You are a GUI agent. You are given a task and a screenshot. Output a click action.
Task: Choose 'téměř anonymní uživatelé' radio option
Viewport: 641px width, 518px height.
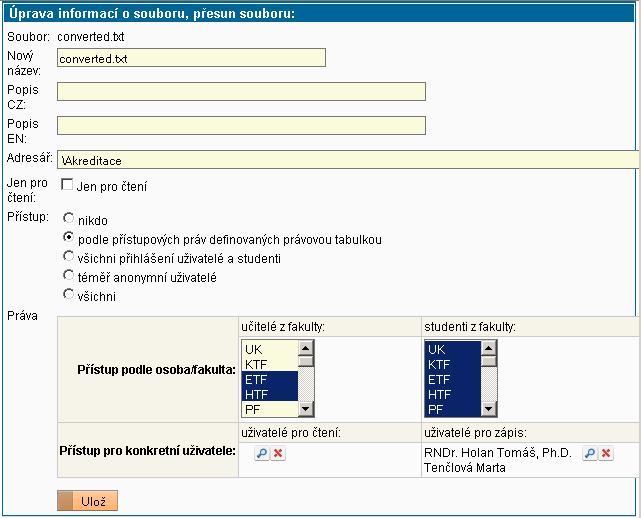pos(68,276)
